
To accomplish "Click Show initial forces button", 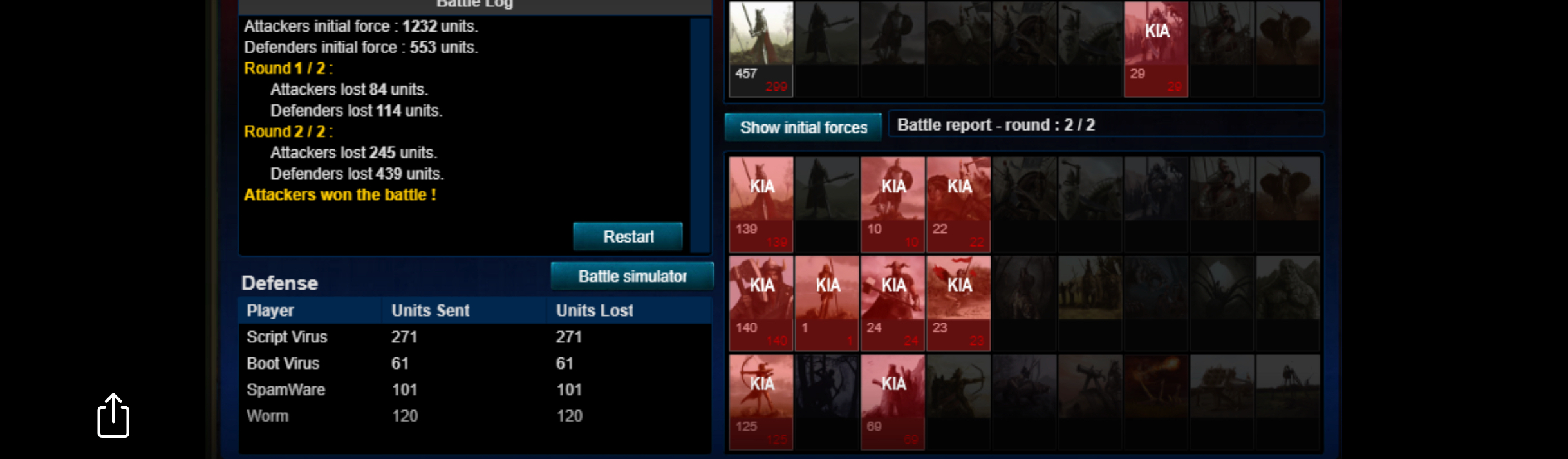I will (x=803, y=127).
